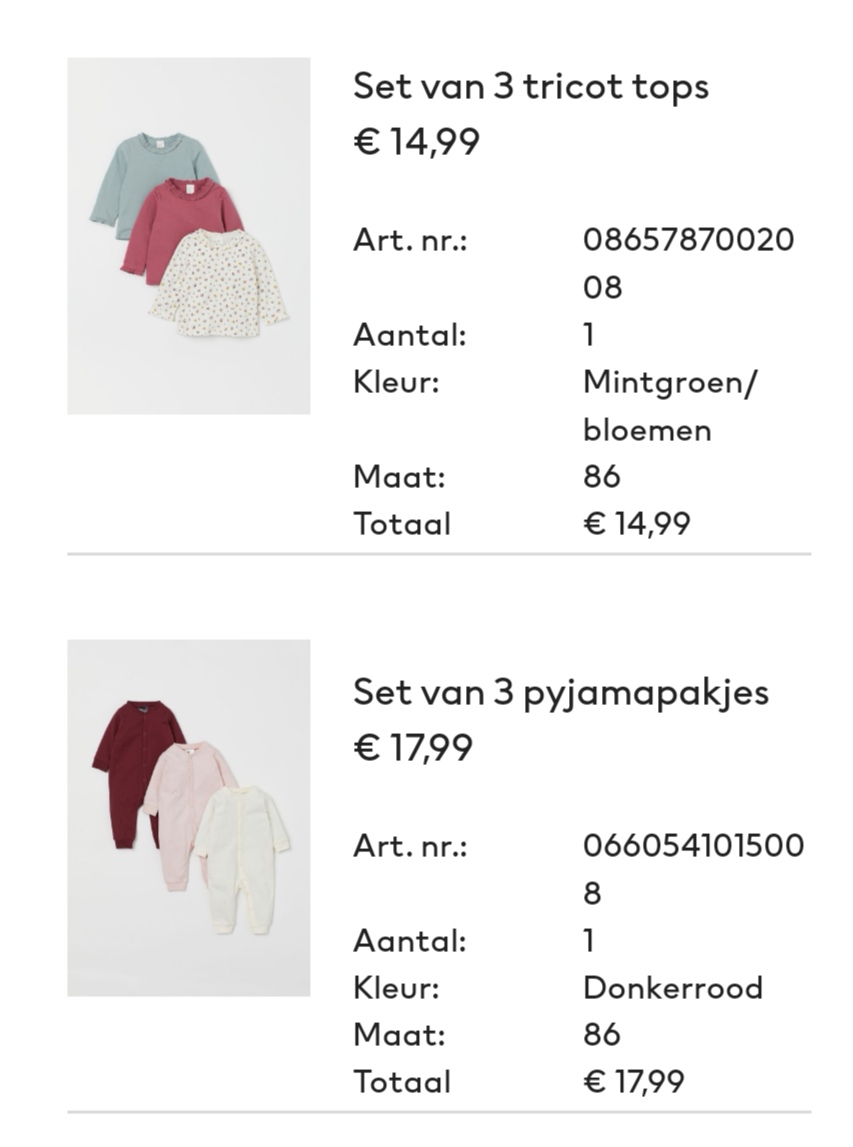Viewport: 853px width, 1147px height.
Task: Click size 86 of the tricot tops
Action: (x=602, y=477)
